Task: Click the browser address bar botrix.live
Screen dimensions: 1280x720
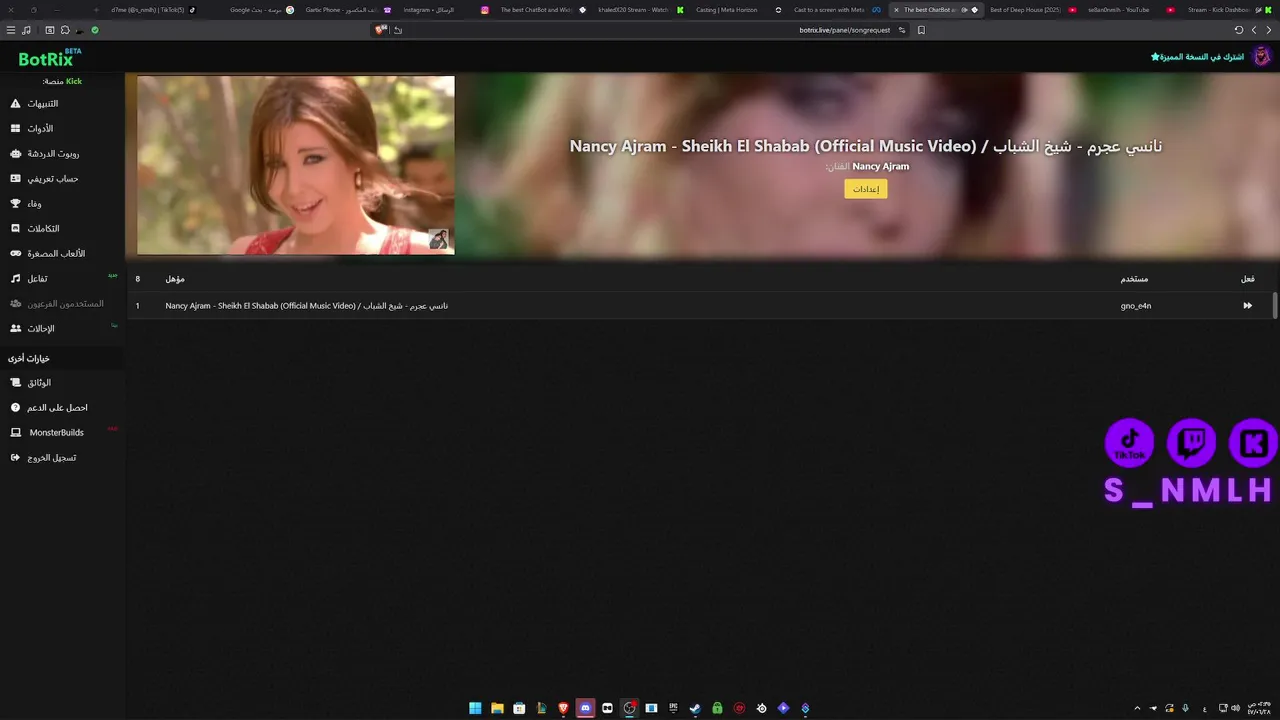Action: pyautogui.click(x=845, y=30)
